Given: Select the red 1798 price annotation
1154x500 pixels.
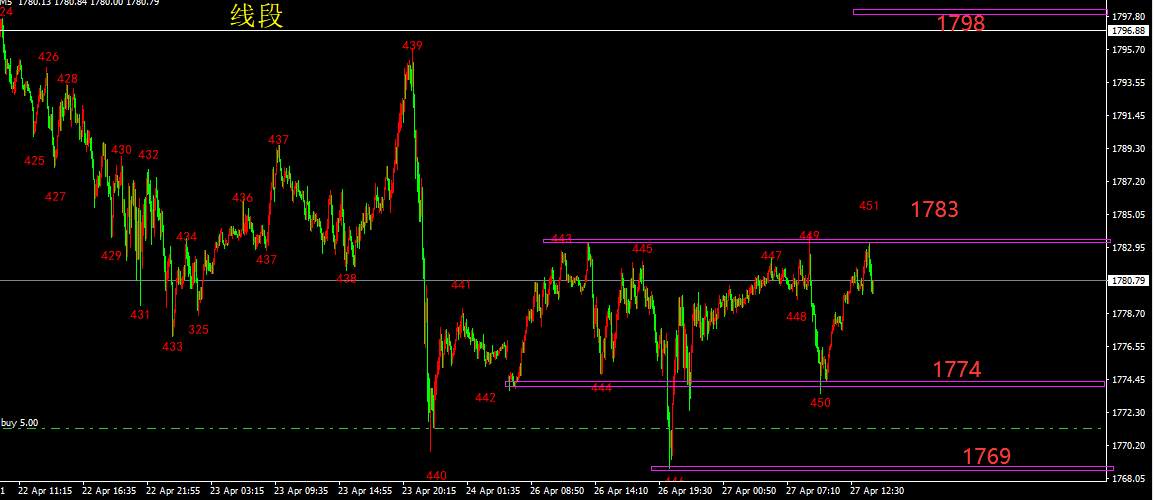Looking at the screenshot, I should [960, 23].
